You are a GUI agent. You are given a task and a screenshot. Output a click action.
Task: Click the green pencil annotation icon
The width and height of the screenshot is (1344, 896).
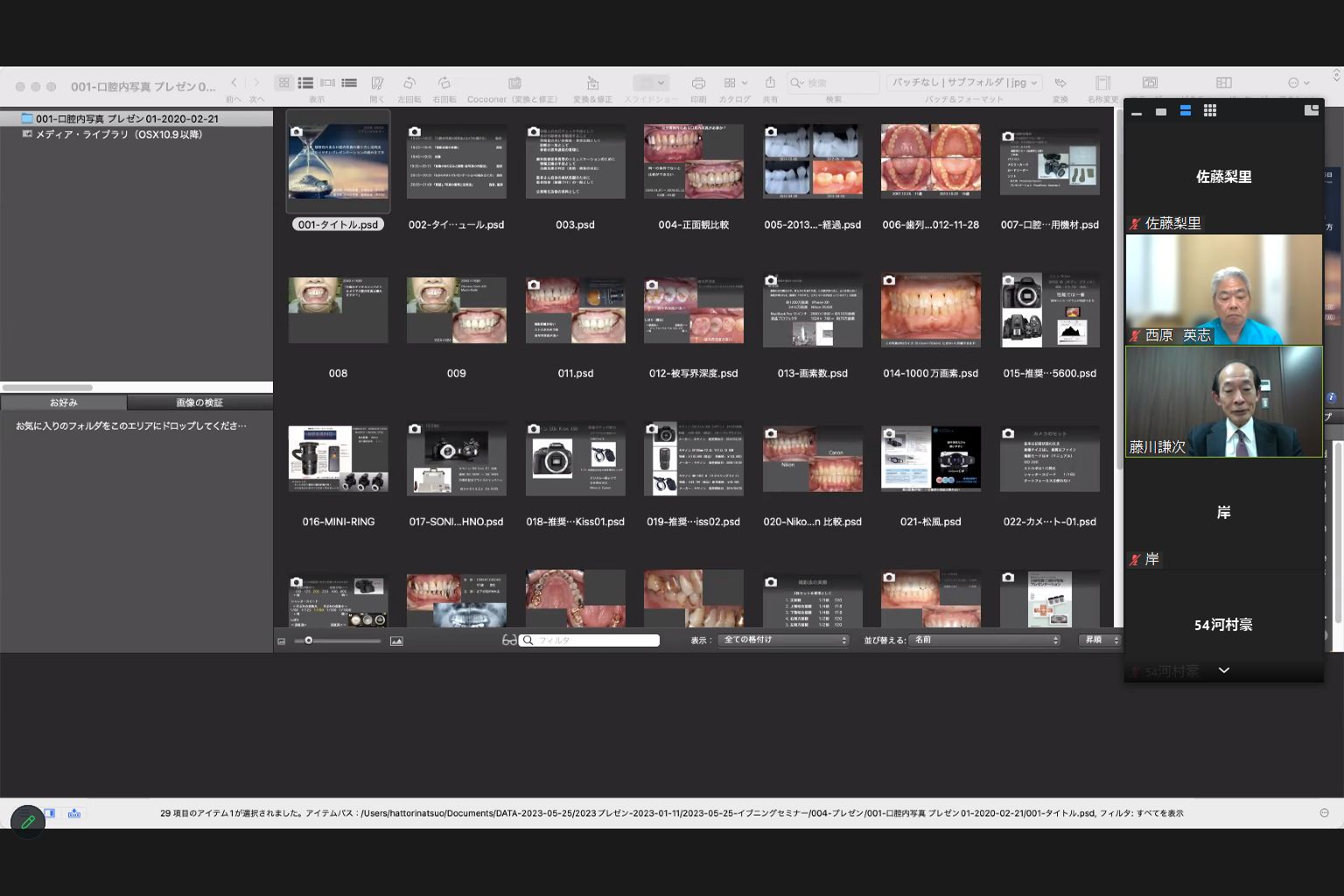pyautogui.click(x=28, y=822)
